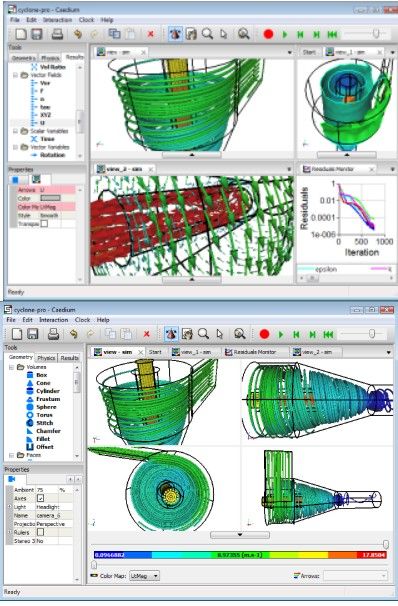Select the magnifier zoom tool in lower toolbar
Screen dimensions: 398x606
point(203,334)
